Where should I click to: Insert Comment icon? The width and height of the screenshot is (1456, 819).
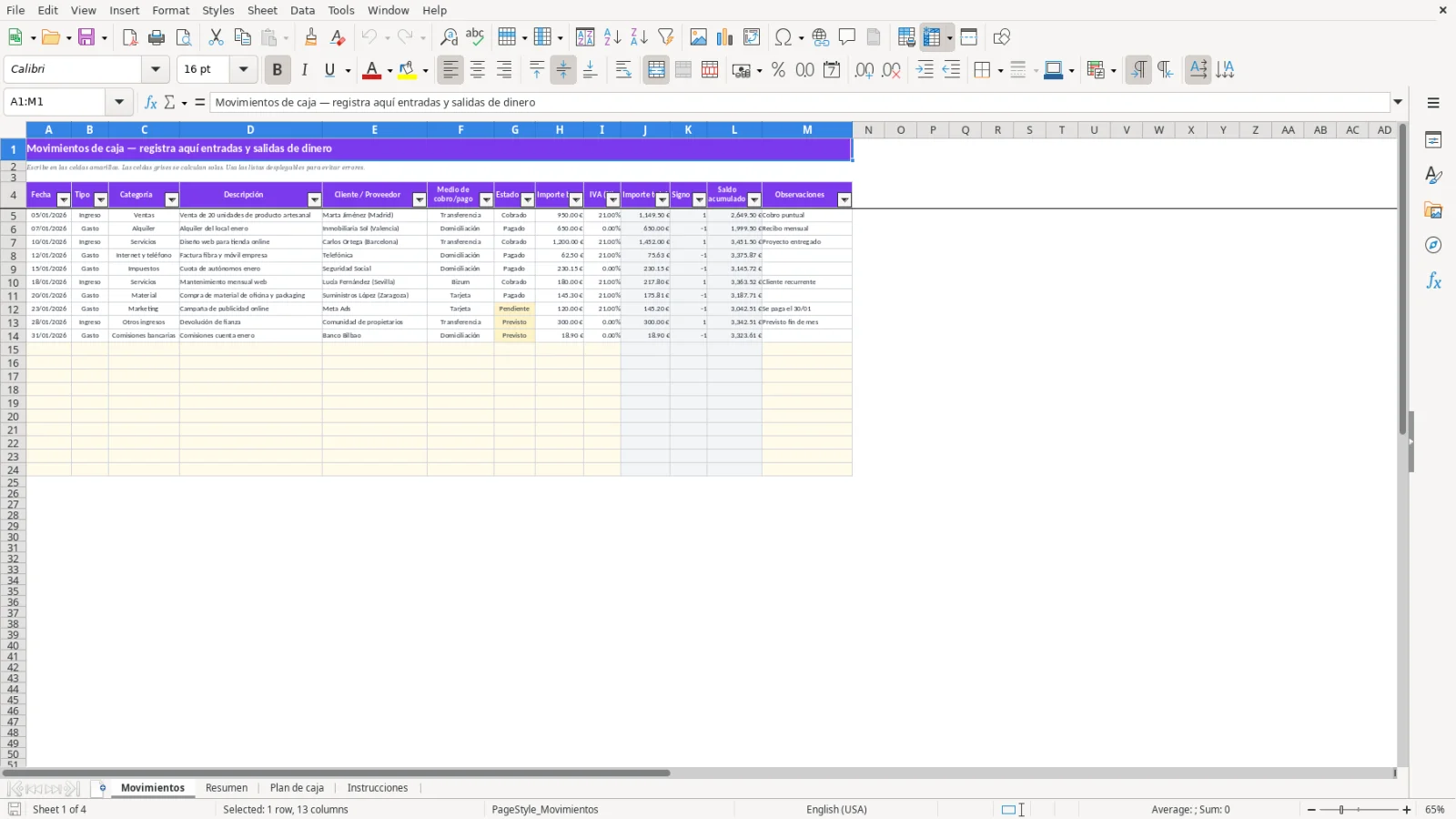847,37
